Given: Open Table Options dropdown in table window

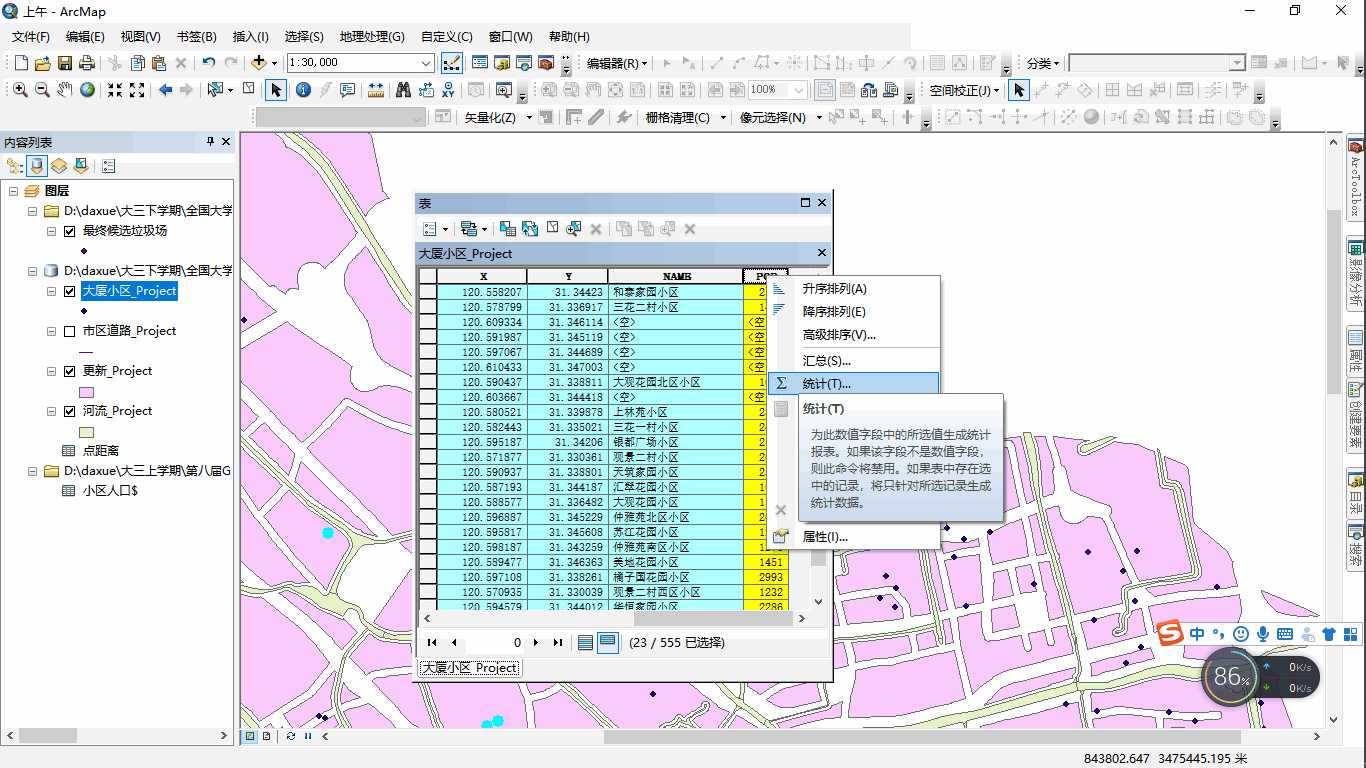Looking at the screenshot, I should (436, 229).
